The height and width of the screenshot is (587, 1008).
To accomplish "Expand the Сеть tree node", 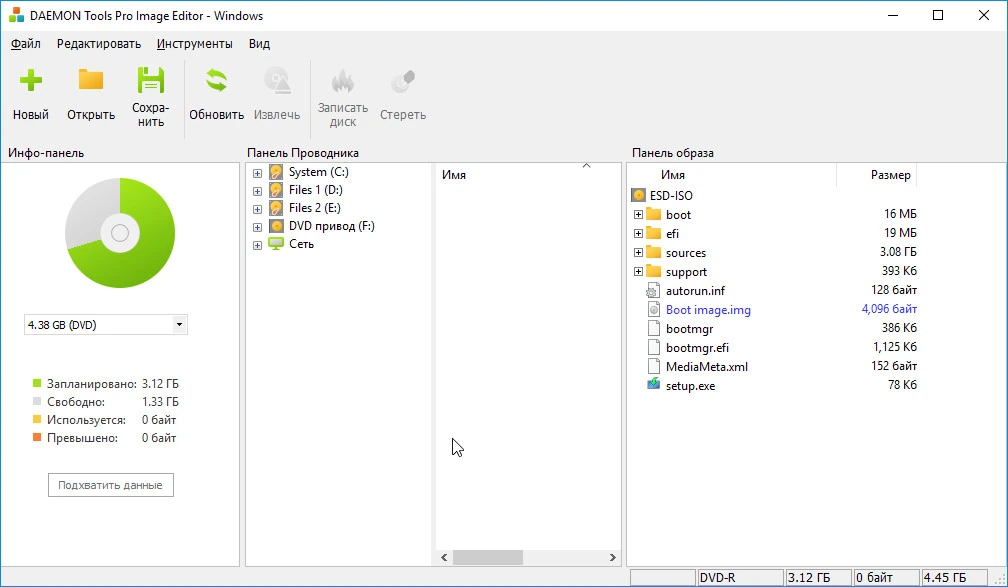I will (x=257, y=245).
